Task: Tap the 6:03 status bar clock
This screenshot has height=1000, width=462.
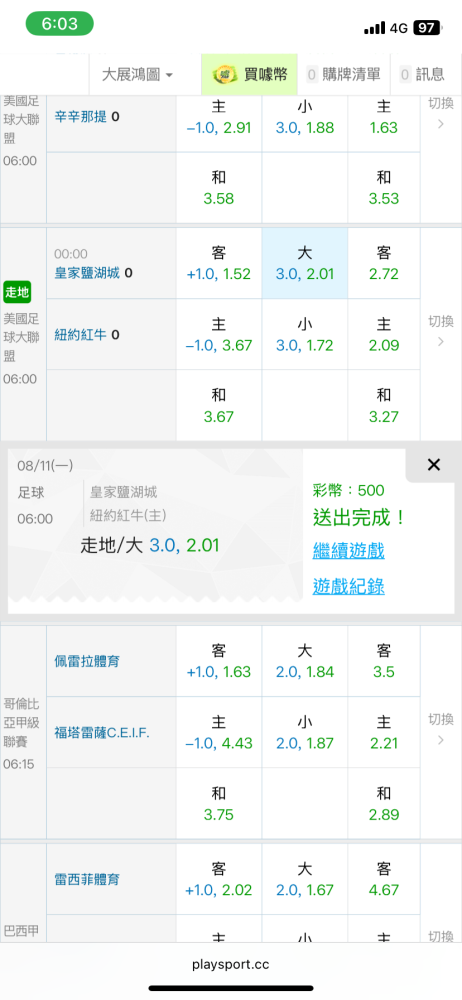Action: 60,24
